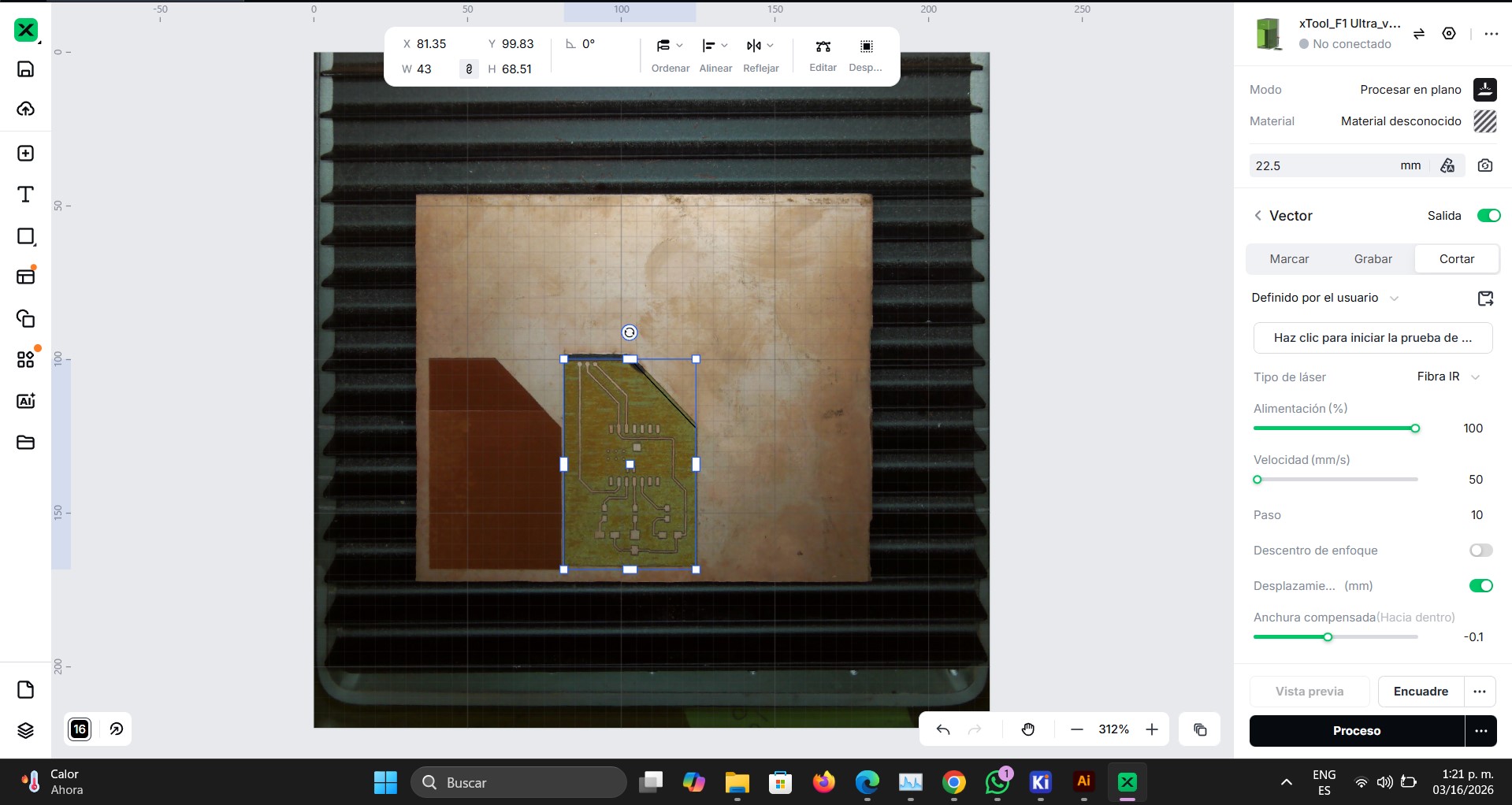1512x805 pixels.
Task: Select the Cortar tab
Action: pyautogui.click(x=1457, y=259)
